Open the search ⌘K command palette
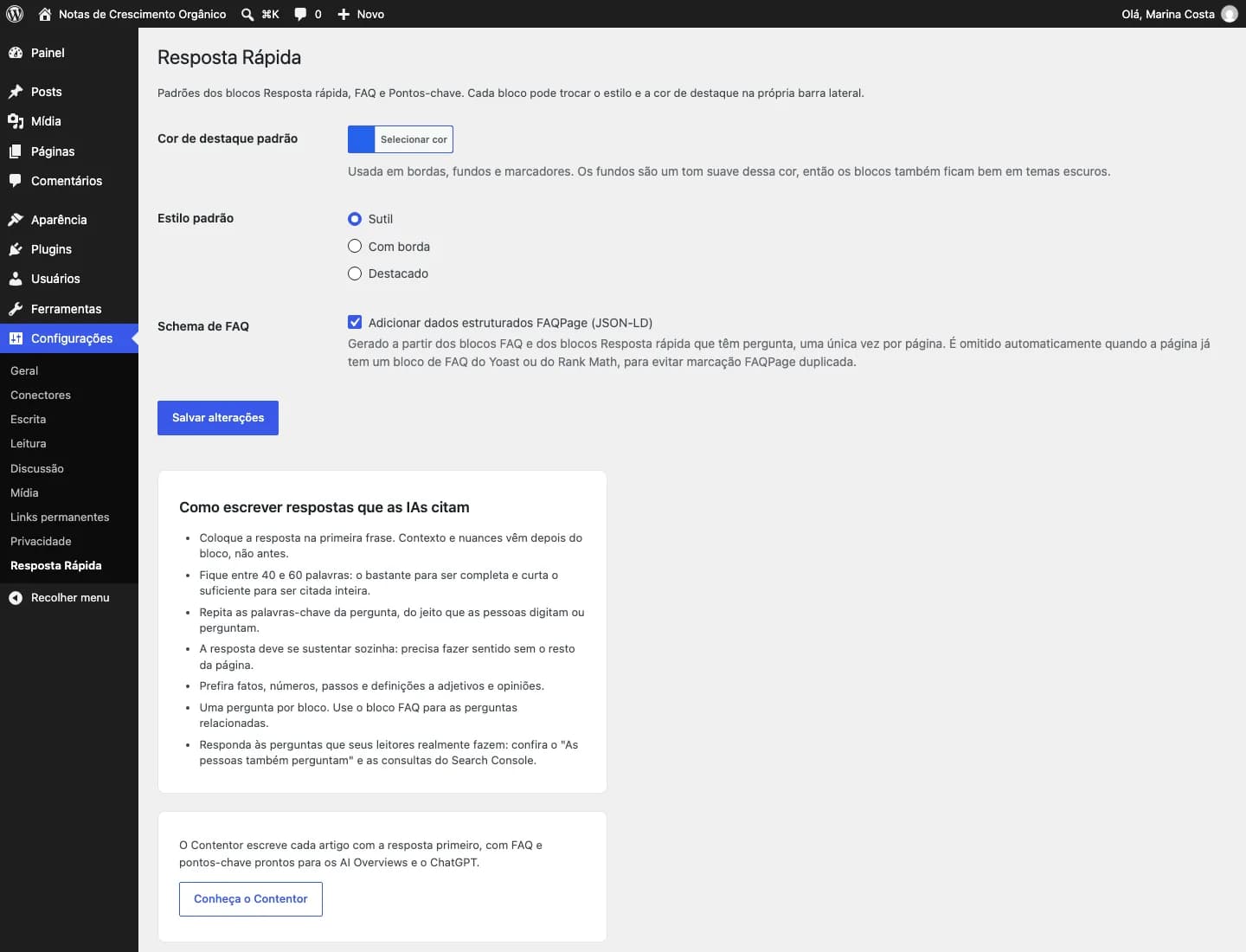This screenshot has height=952, width=1246. pyautogui.click(x=260, y=14)
